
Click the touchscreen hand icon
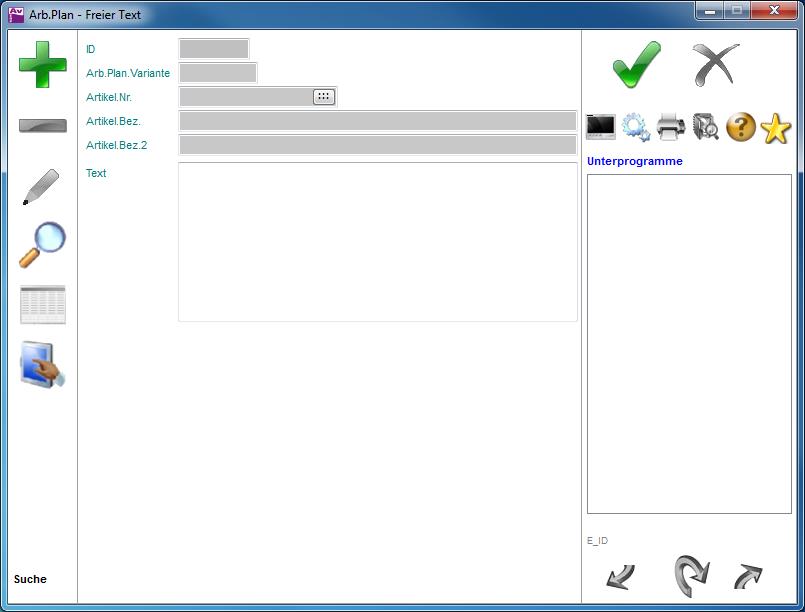tap(43, 365)
